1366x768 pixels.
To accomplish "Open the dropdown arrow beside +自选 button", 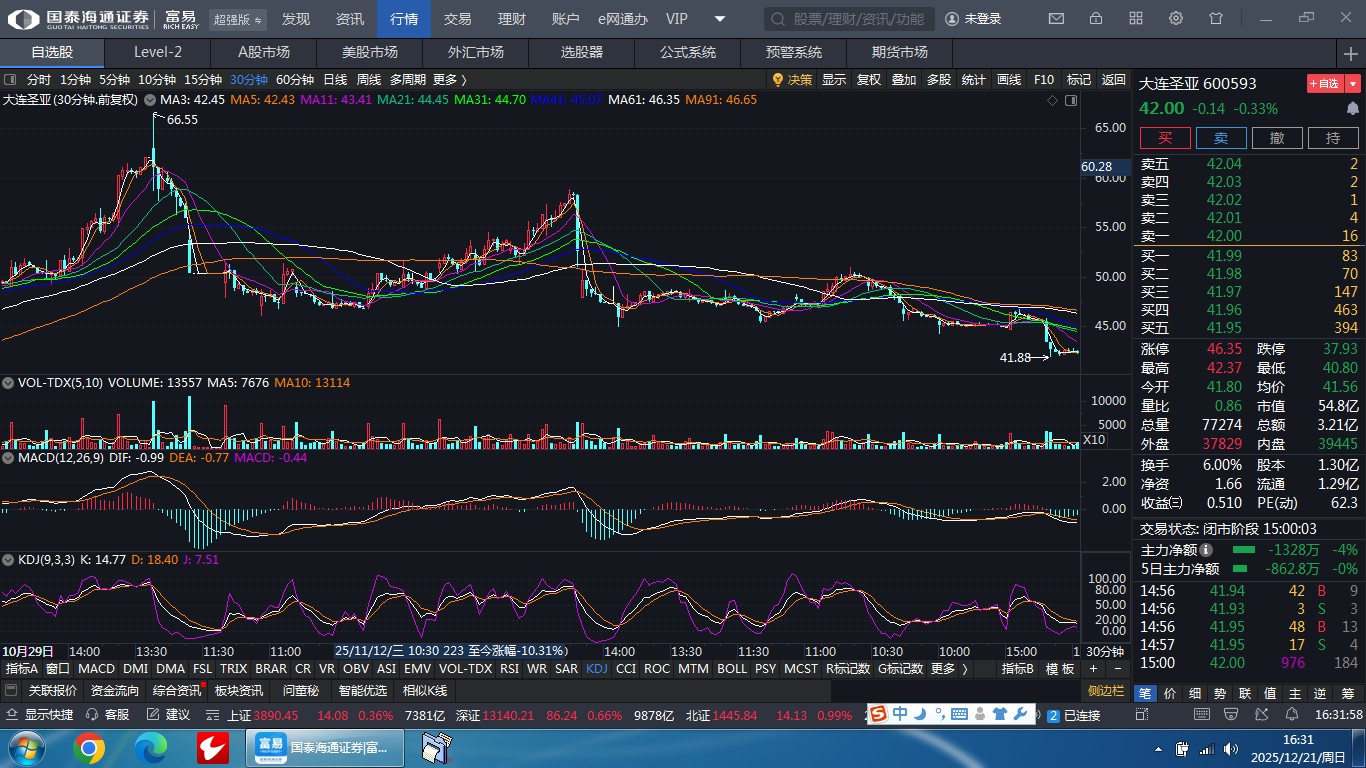I will tap(1353, 84).
